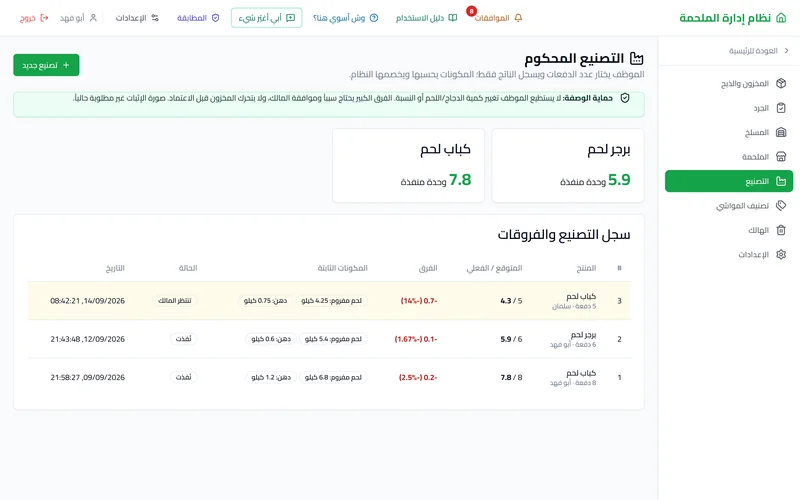Screen dimensions: 800x500
Task: Click the bell icon for الموافقات
Action: [518, 18]
